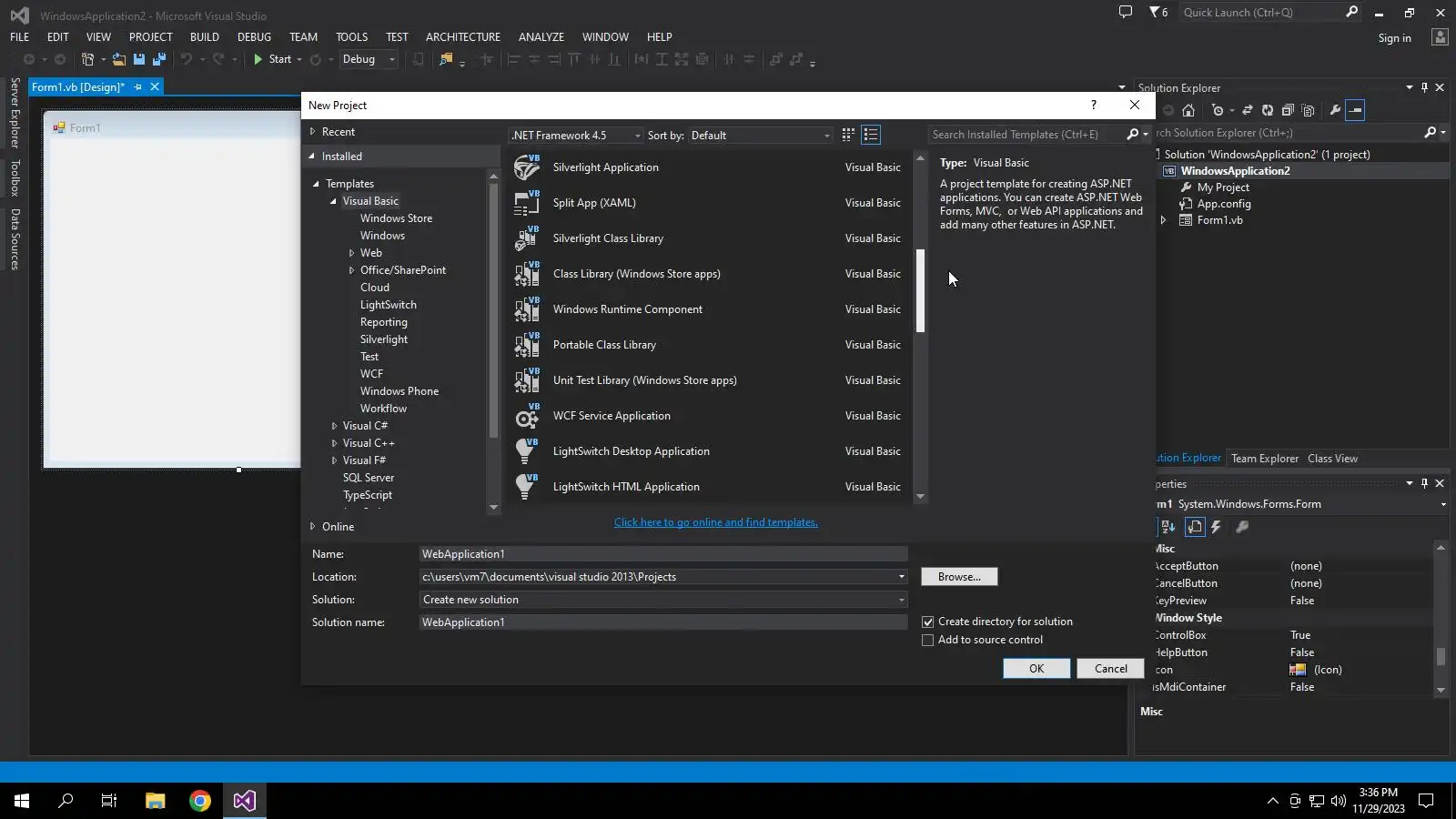Screen dimensions: 1456x819
Task: Select the Form1.vb [Design] tab
Action: 78,87
